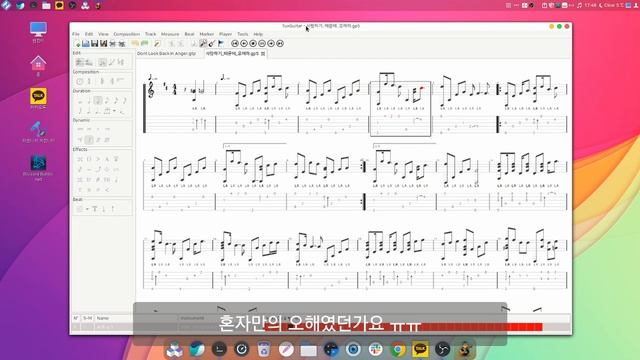The image size is (640, 360).
Task: Select the ppp dynamic
Action: click(x=80, y=129)
